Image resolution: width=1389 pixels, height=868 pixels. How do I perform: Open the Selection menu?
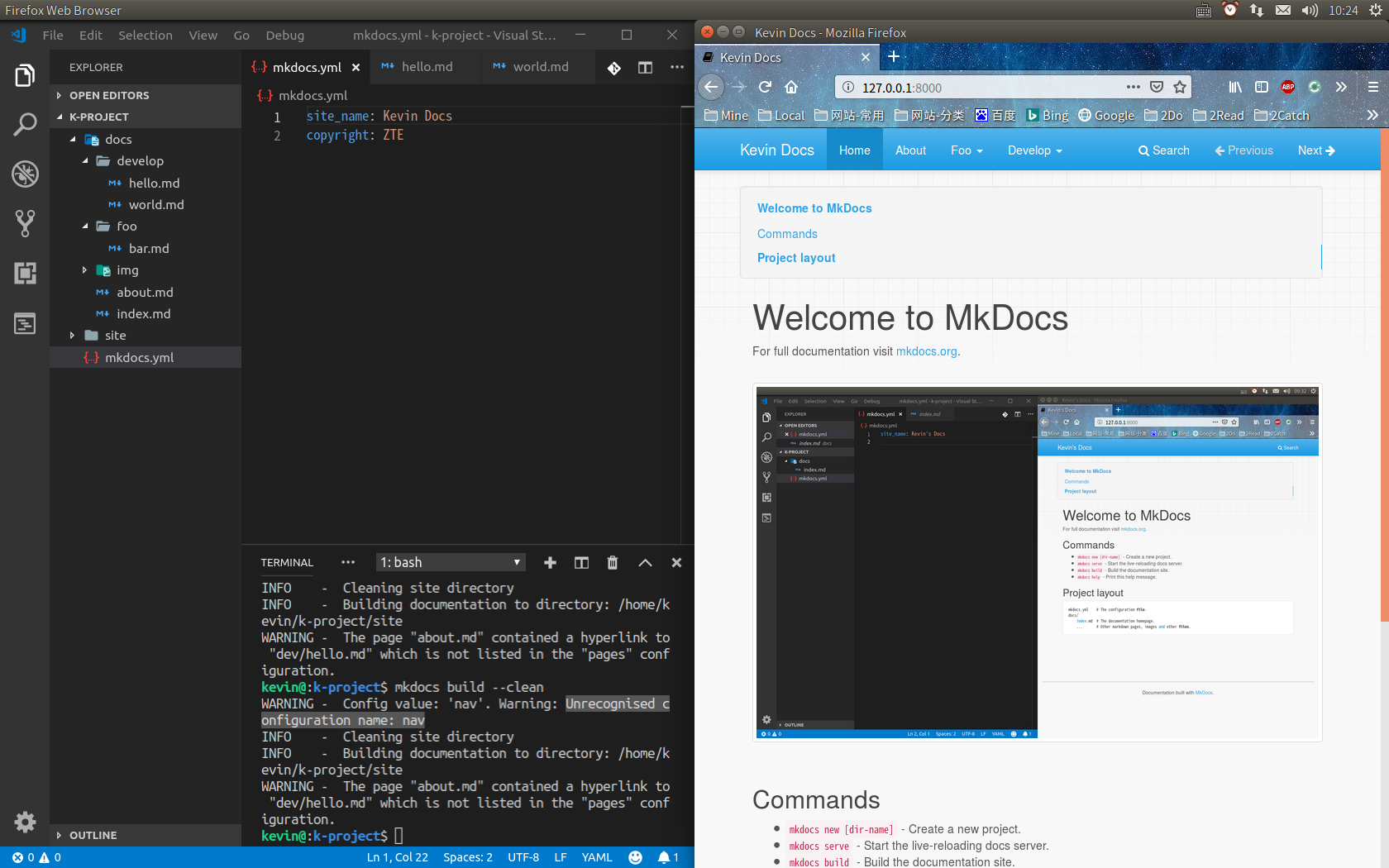tap(146, 36)
